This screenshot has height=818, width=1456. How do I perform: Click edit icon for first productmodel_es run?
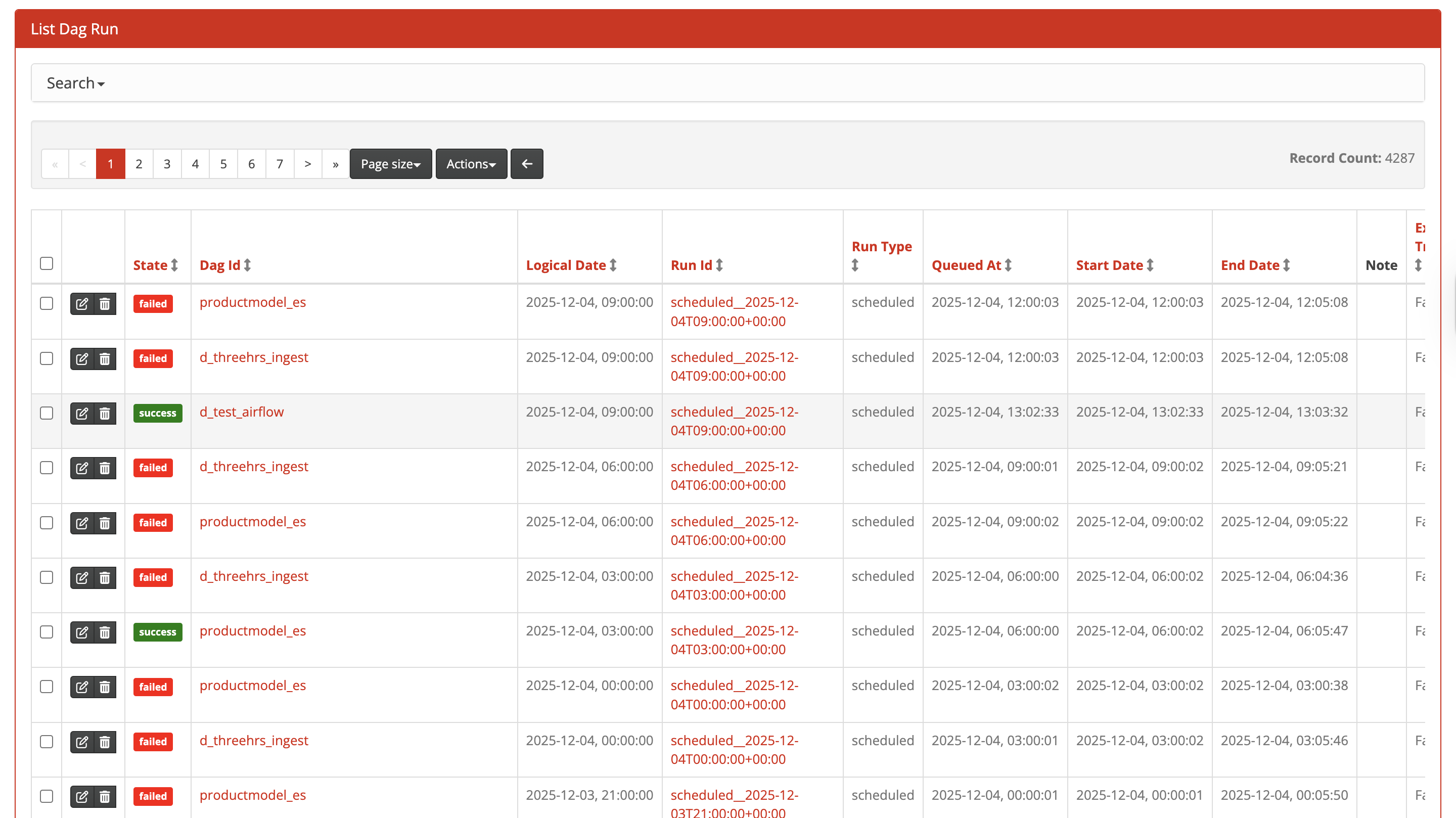click(x=82, y=303)
